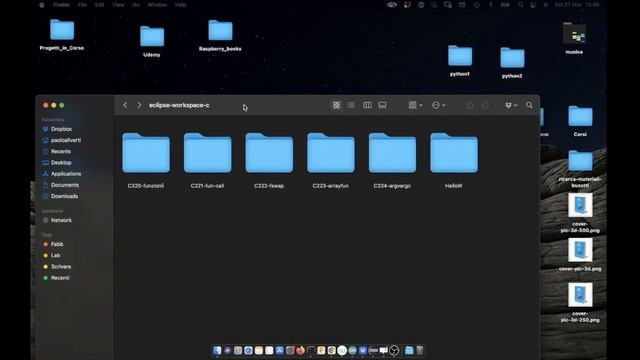
Task: Select cover-pic-3d-500.png on desktop
Action: click(x=580, y=206)
